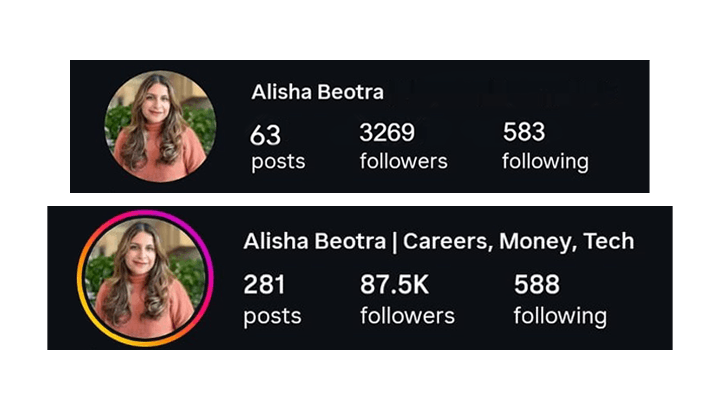
Task: Open the '588' following count
Action: [537, 284]
